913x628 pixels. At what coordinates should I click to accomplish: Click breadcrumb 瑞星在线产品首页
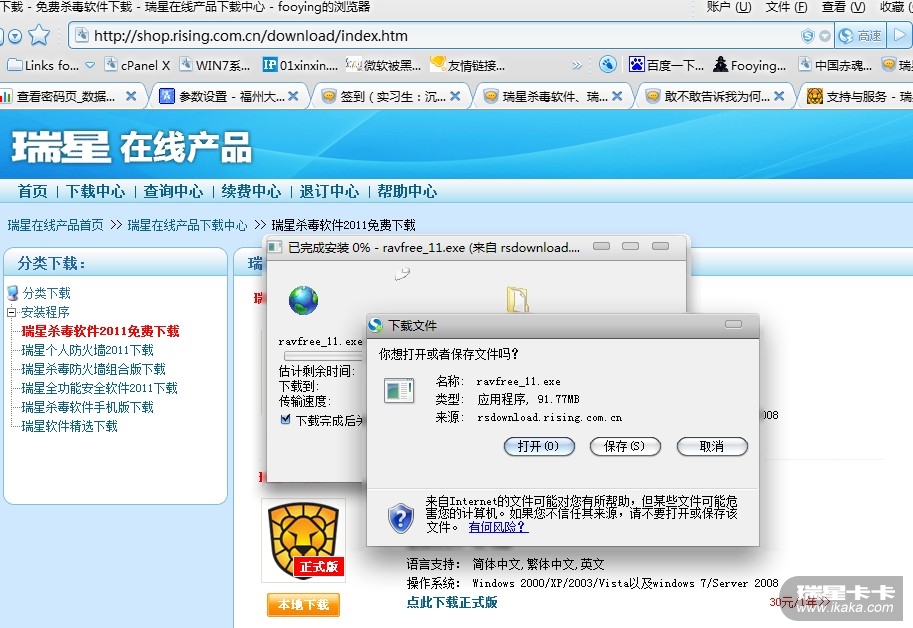click(55, 225)
